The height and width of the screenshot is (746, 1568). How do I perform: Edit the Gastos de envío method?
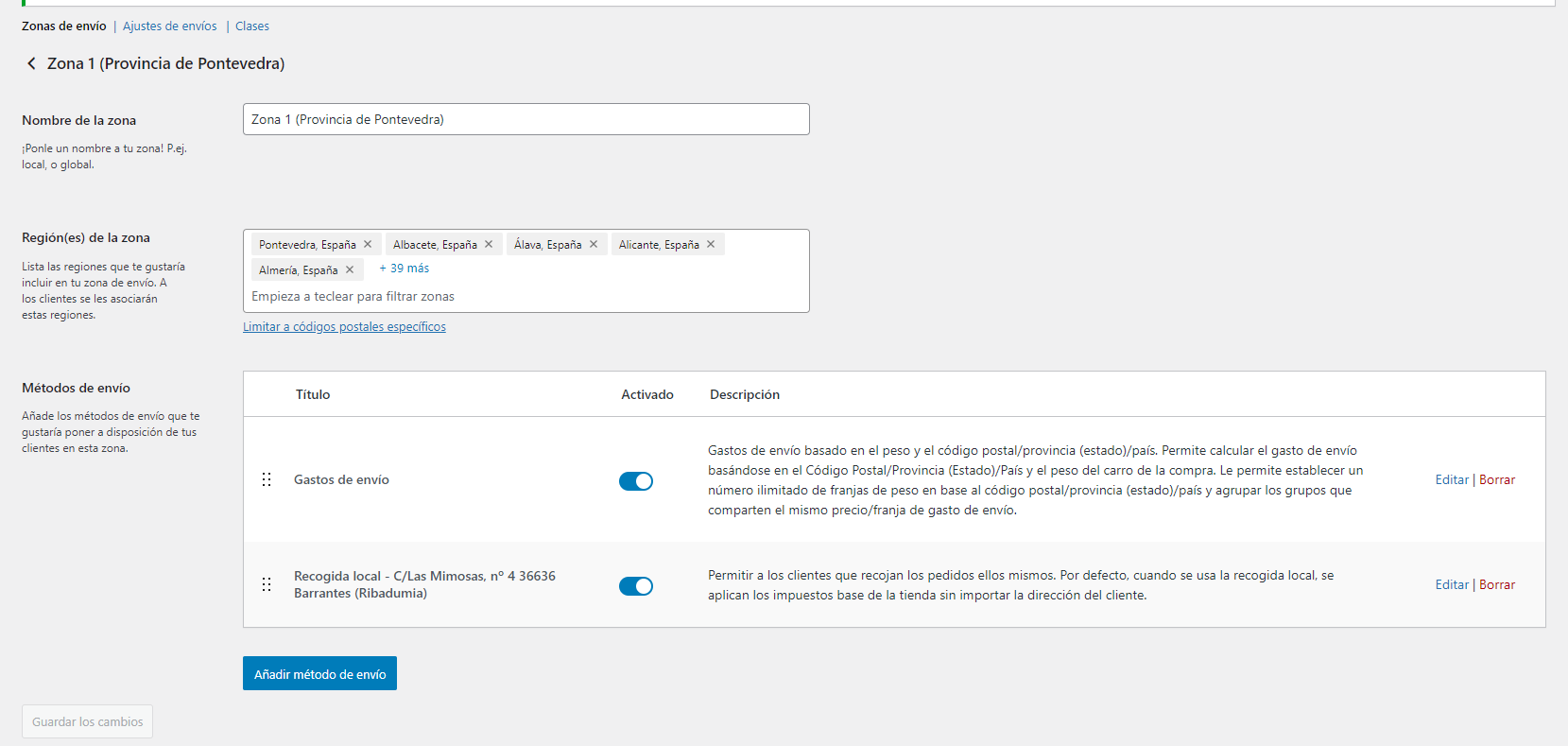point(1451,479)
